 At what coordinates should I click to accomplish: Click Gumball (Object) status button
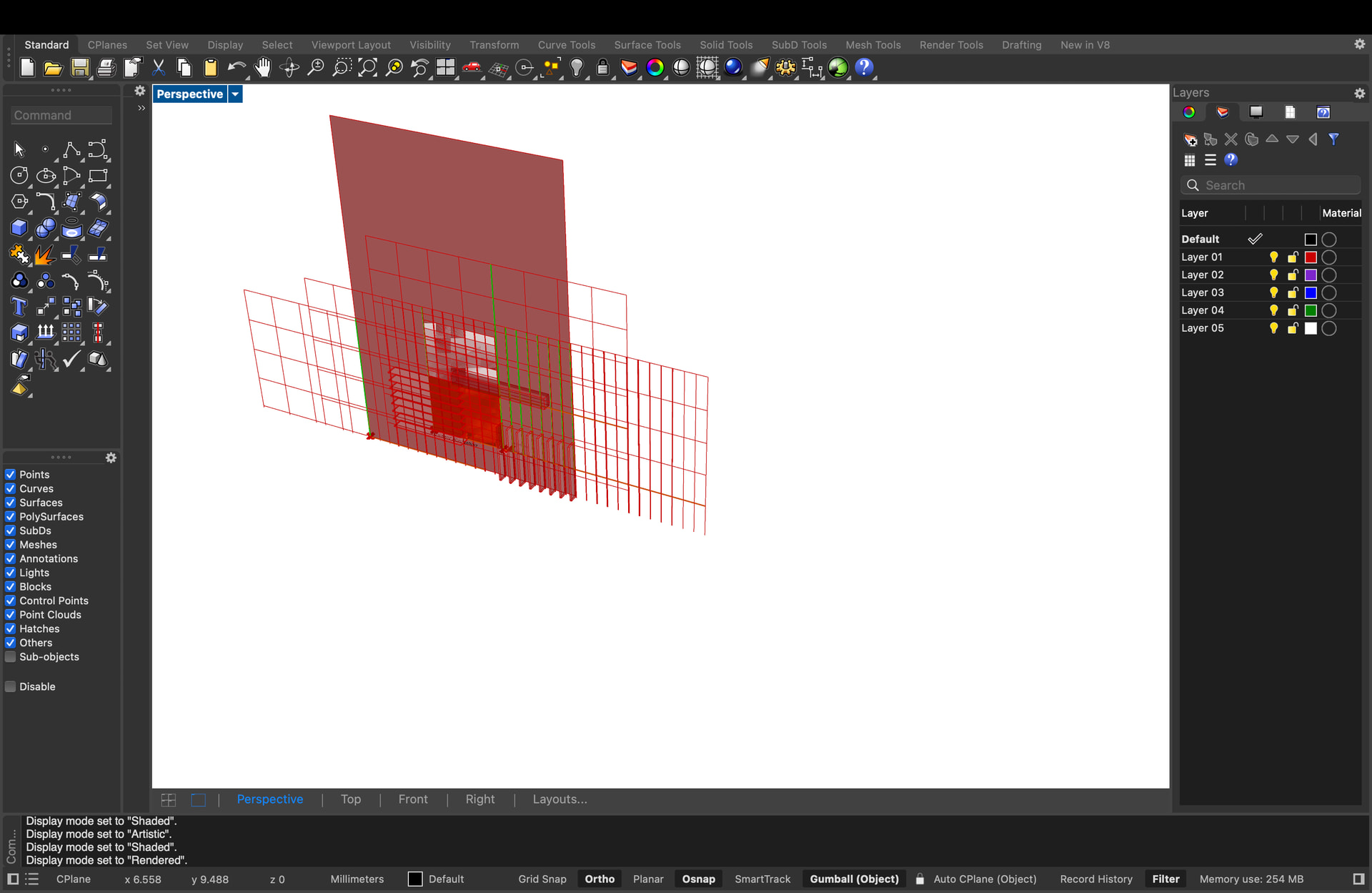854,879
